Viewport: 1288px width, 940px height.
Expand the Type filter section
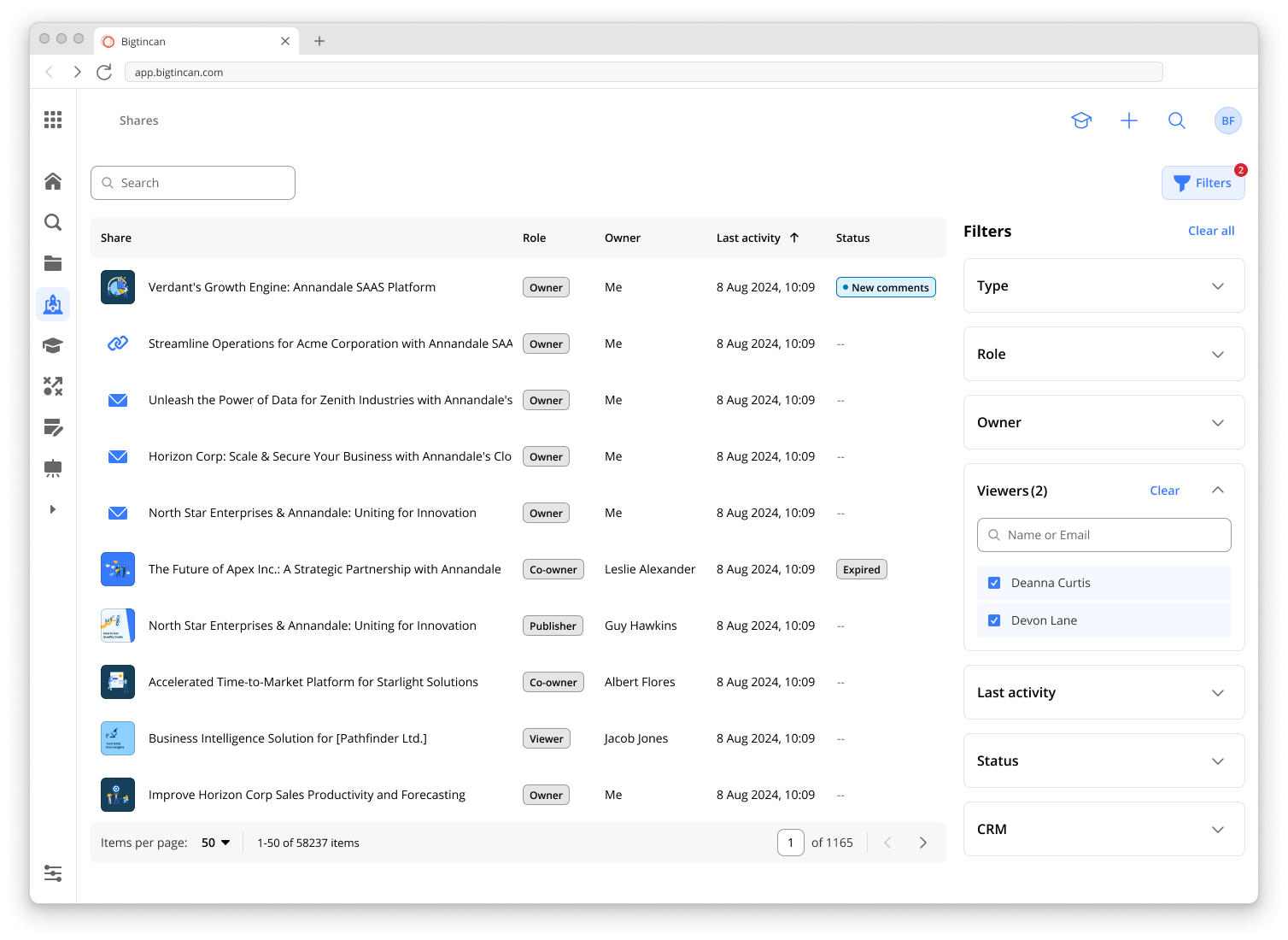tap(1104, 285)
